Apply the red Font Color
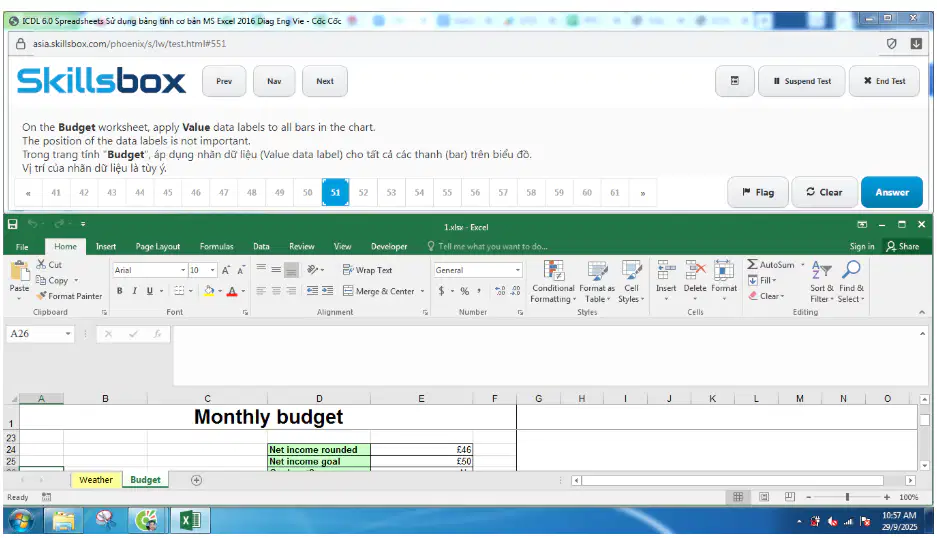The image size is (937, 538). [232, 291]
